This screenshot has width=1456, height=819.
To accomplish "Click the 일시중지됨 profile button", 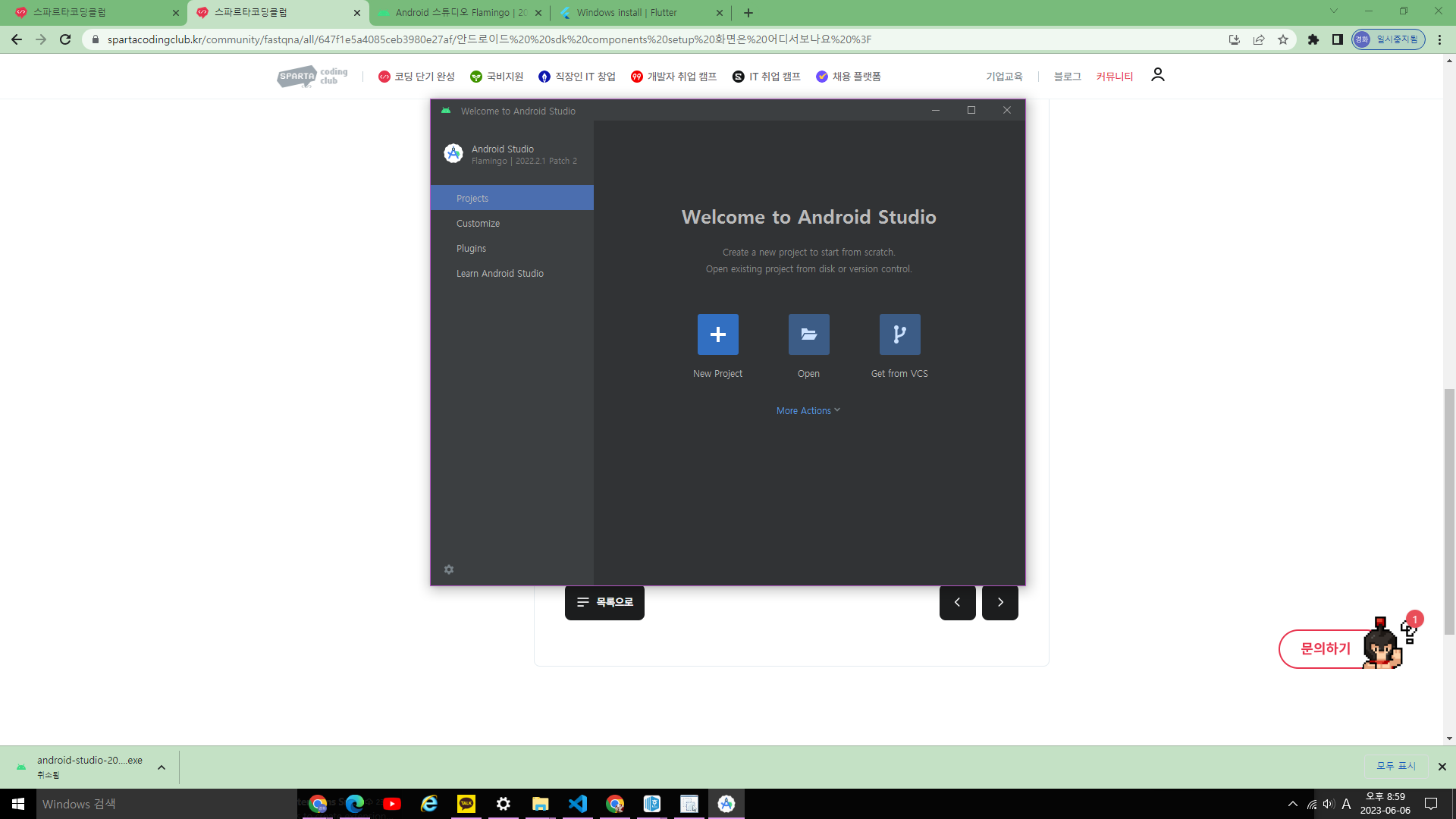I will point(1389,39).
